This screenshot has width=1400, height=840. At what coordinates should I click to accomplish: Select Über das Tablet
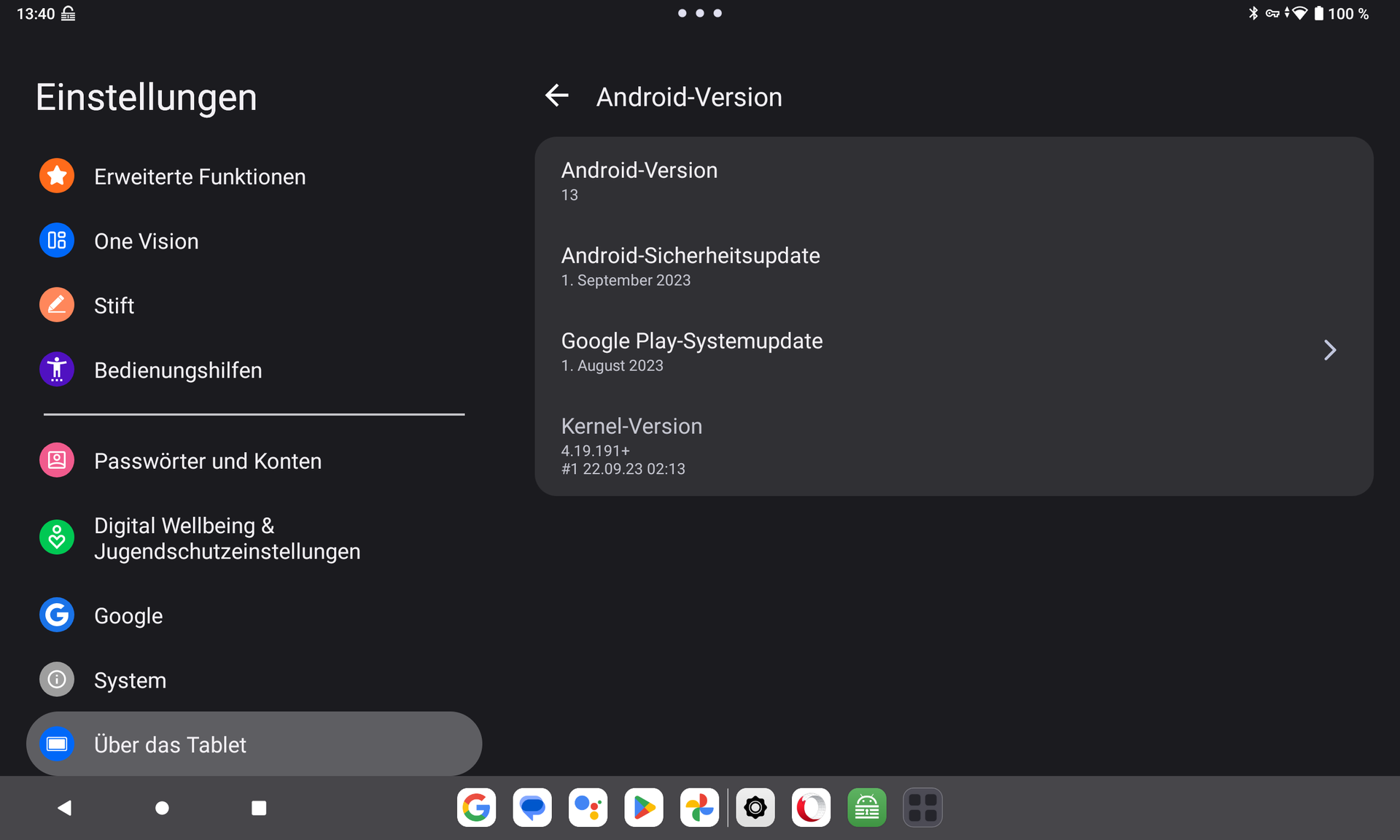point(170,744)
